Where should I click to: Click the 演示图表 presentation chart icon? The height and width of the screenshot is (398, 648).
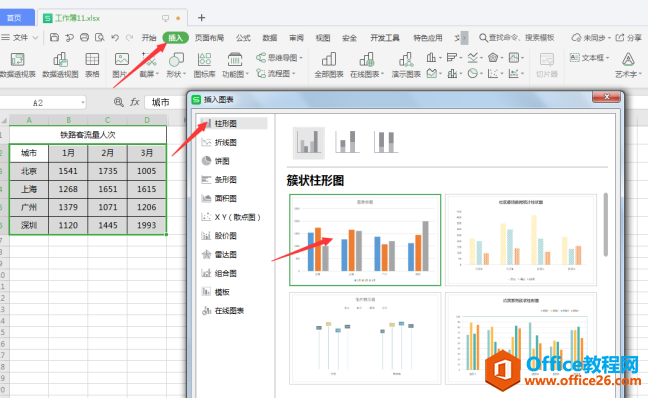coord(406,65)
